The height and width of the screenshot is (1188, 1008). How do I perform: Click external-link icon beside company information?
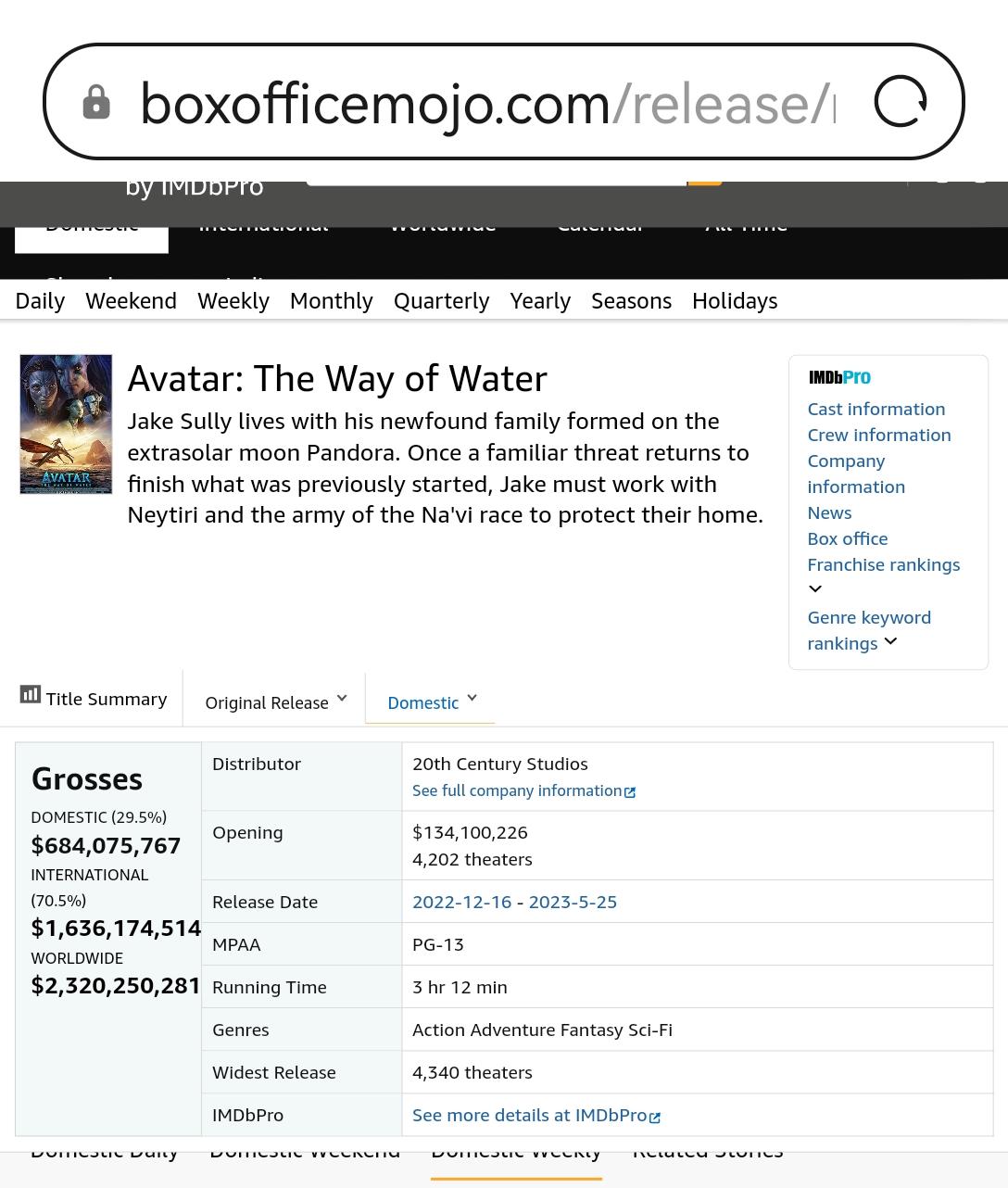(630, 791)
